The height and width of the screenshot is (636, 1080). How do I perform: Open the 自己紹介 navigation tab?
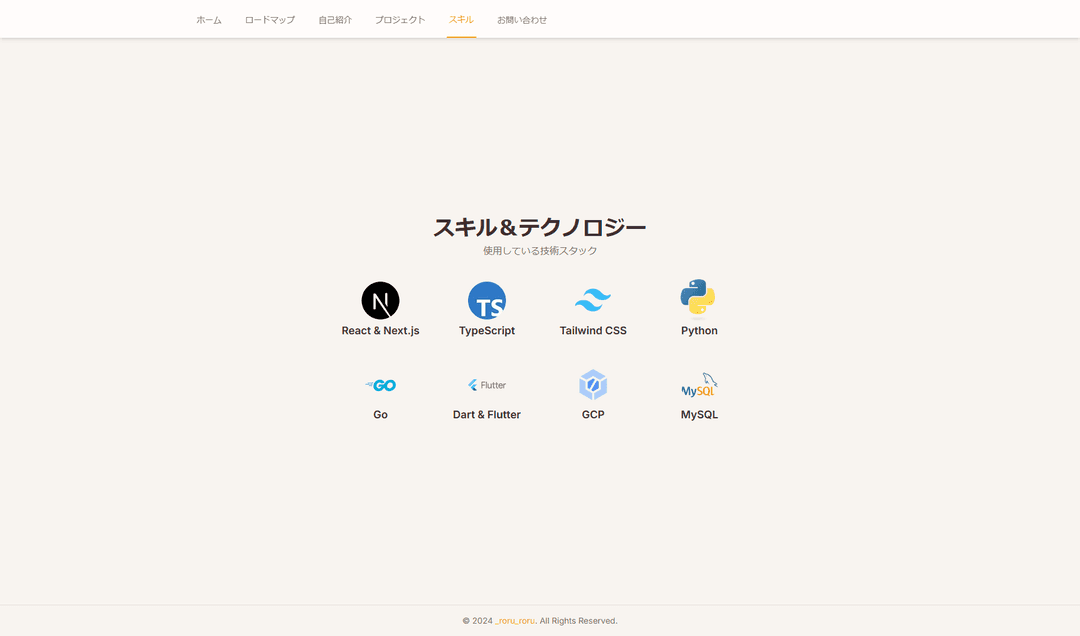[x=335, y=20]
